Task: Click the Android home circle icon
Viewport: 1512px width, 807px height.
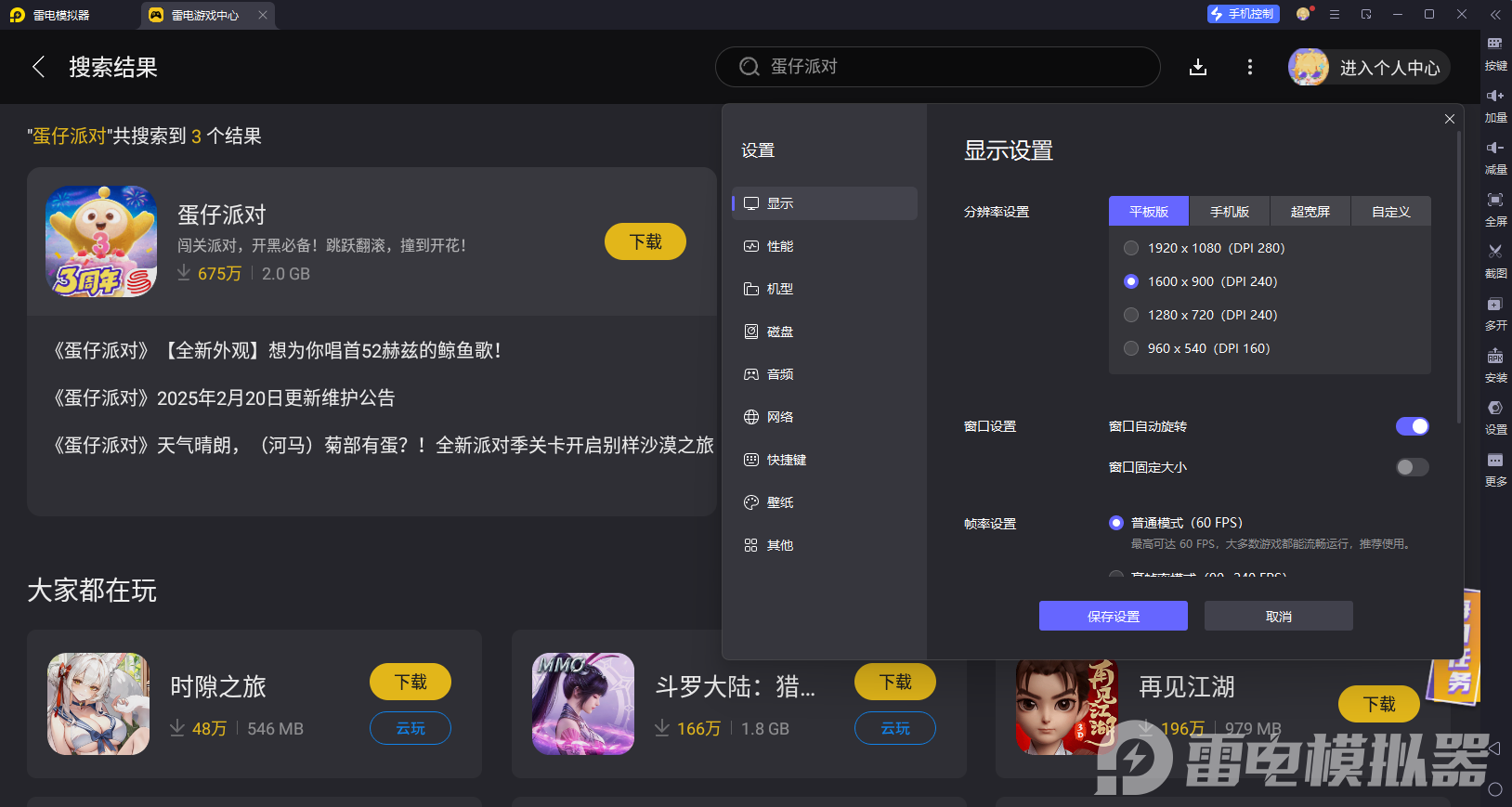Action: 1494,789
